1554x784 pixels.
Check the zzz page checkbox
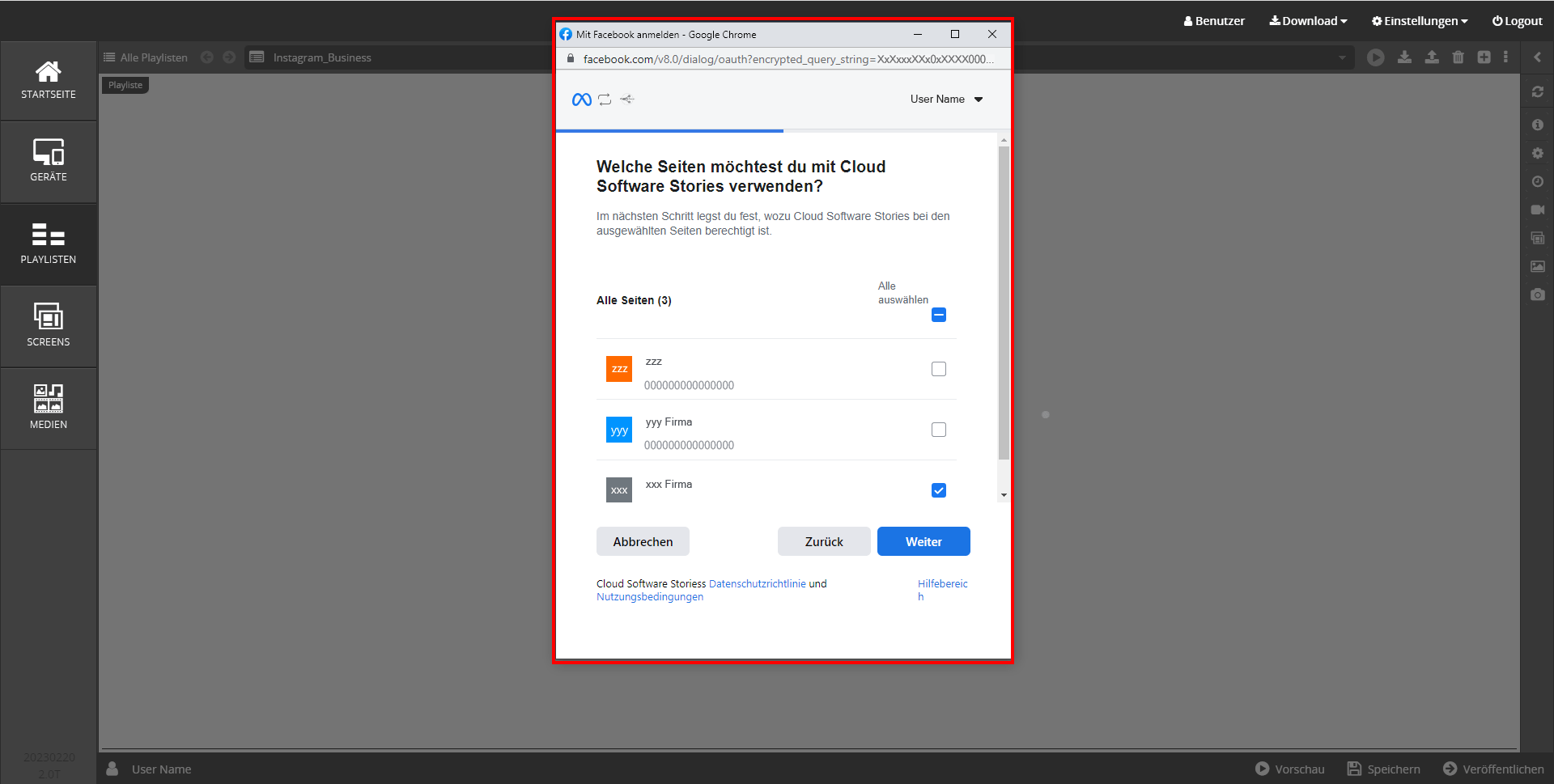(x=938, y=369)
